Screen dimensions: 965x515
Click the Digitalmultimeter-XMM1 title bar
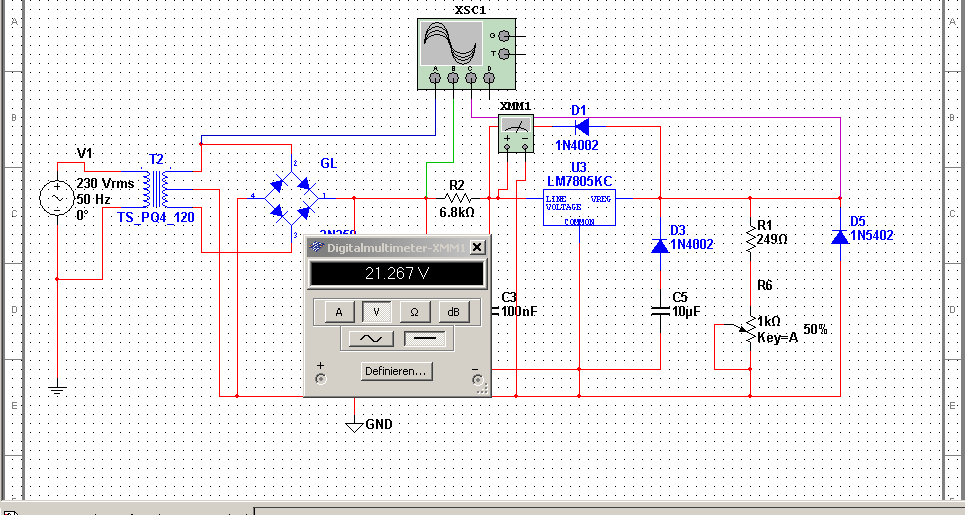coord(397,247)
